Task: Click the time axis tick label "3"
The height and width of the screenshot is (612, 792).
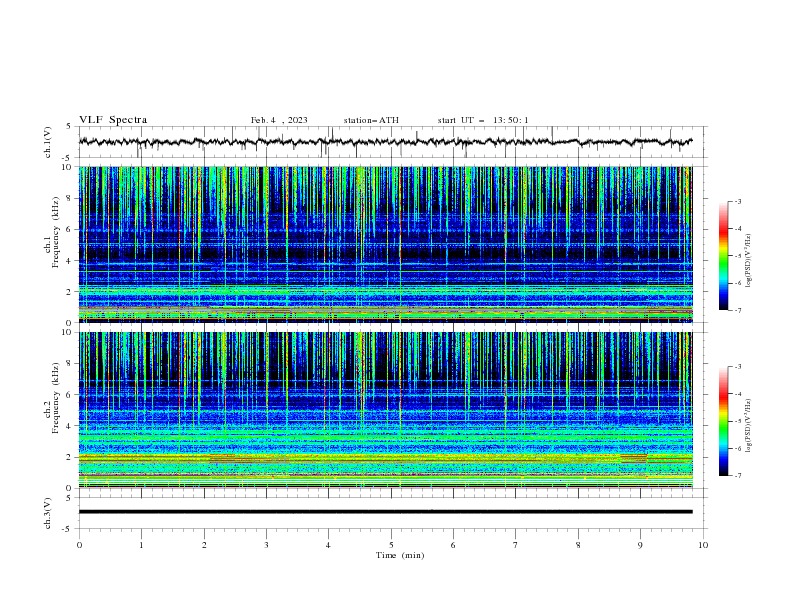Action: click(266, 545)
